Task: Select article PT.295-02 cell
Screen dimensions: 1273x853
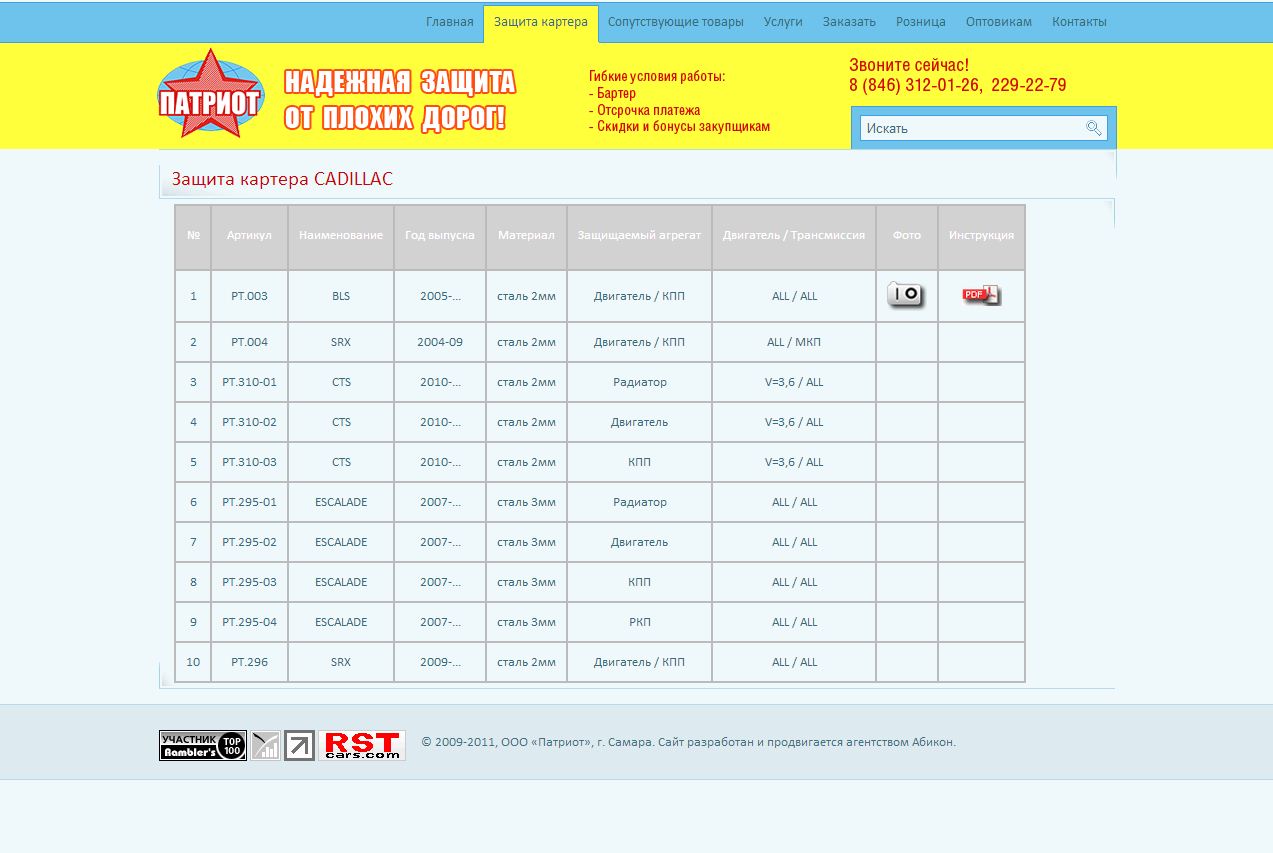Action: [249, 542]
